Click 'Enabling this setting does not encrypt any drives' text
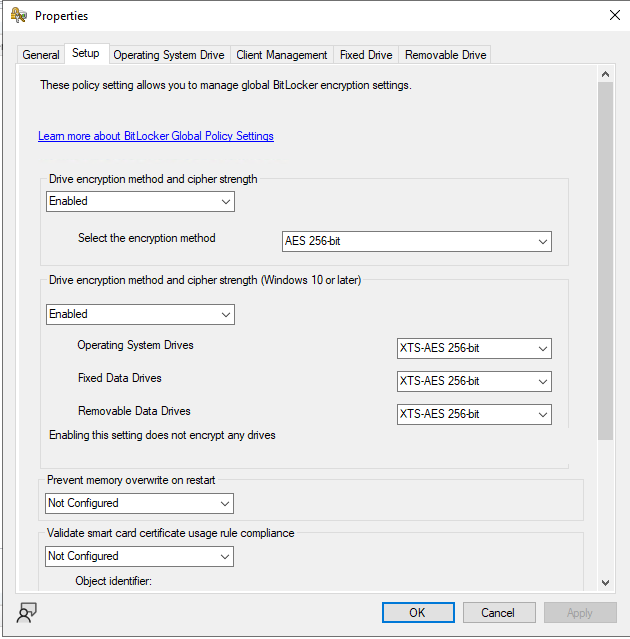The width and height of the screenshot is (630, 639). tap(162, 435)
